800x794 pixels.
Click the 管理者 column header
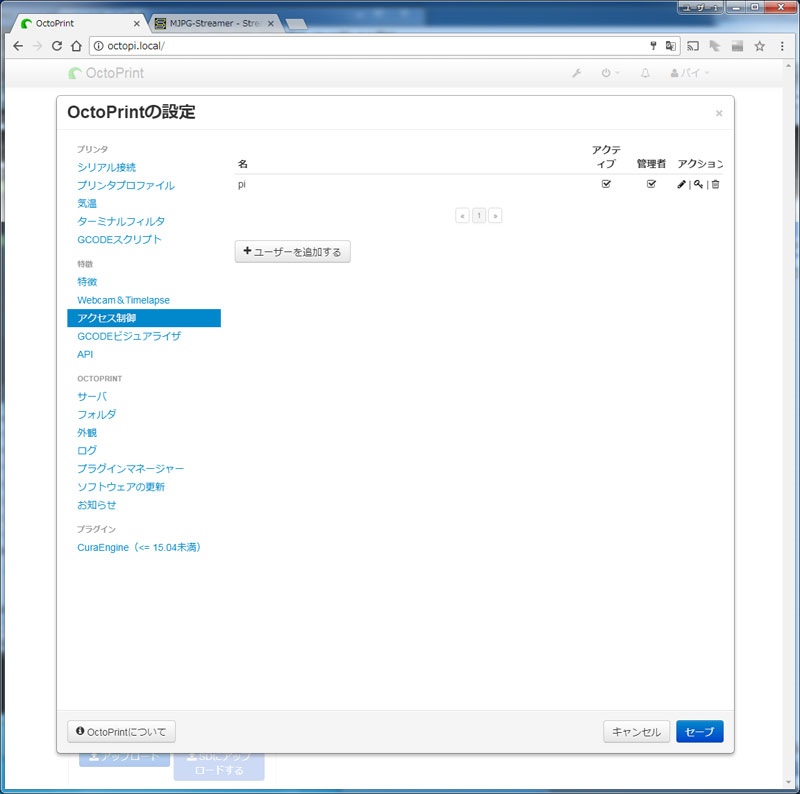tap(651, 164)
